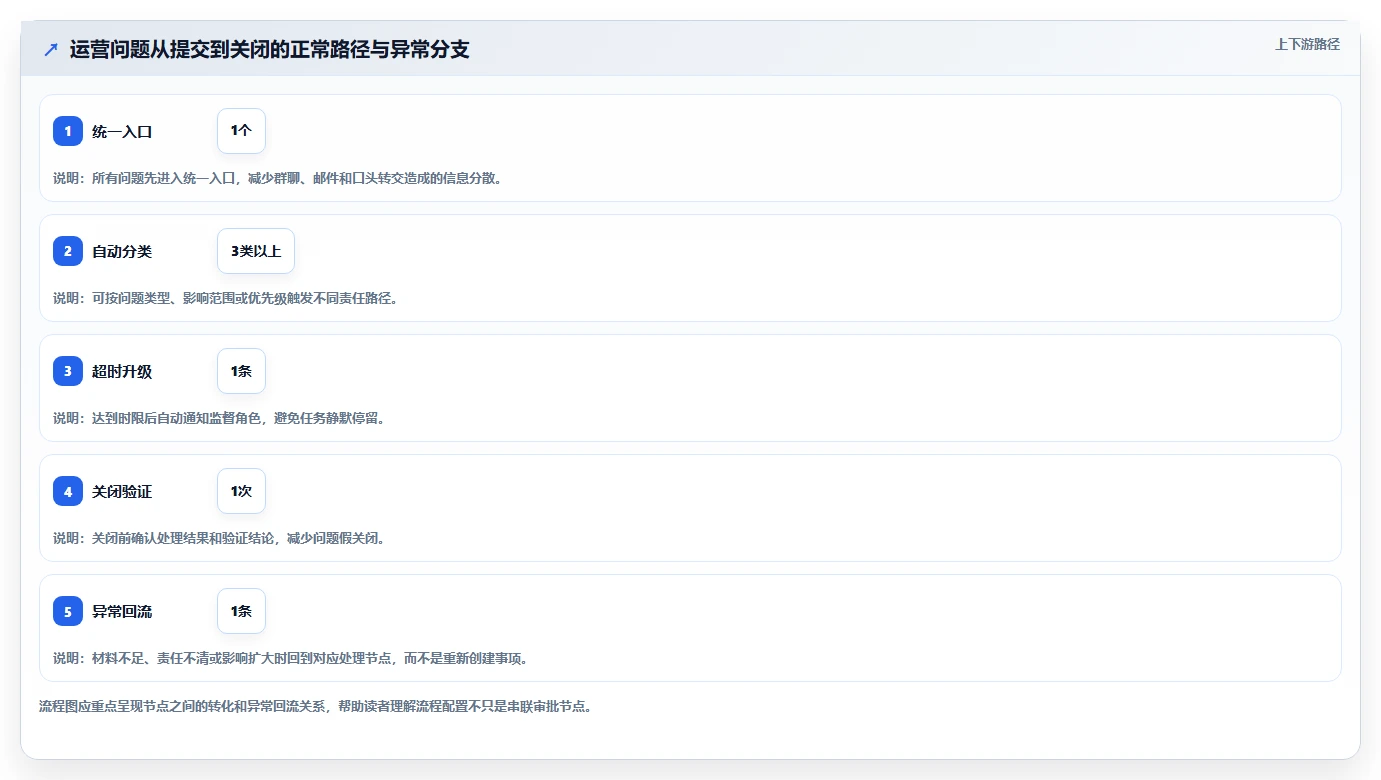Click the arrow icon beside the title
Image resolution: width=1381 pixels, height=780 pixels.
51,49
